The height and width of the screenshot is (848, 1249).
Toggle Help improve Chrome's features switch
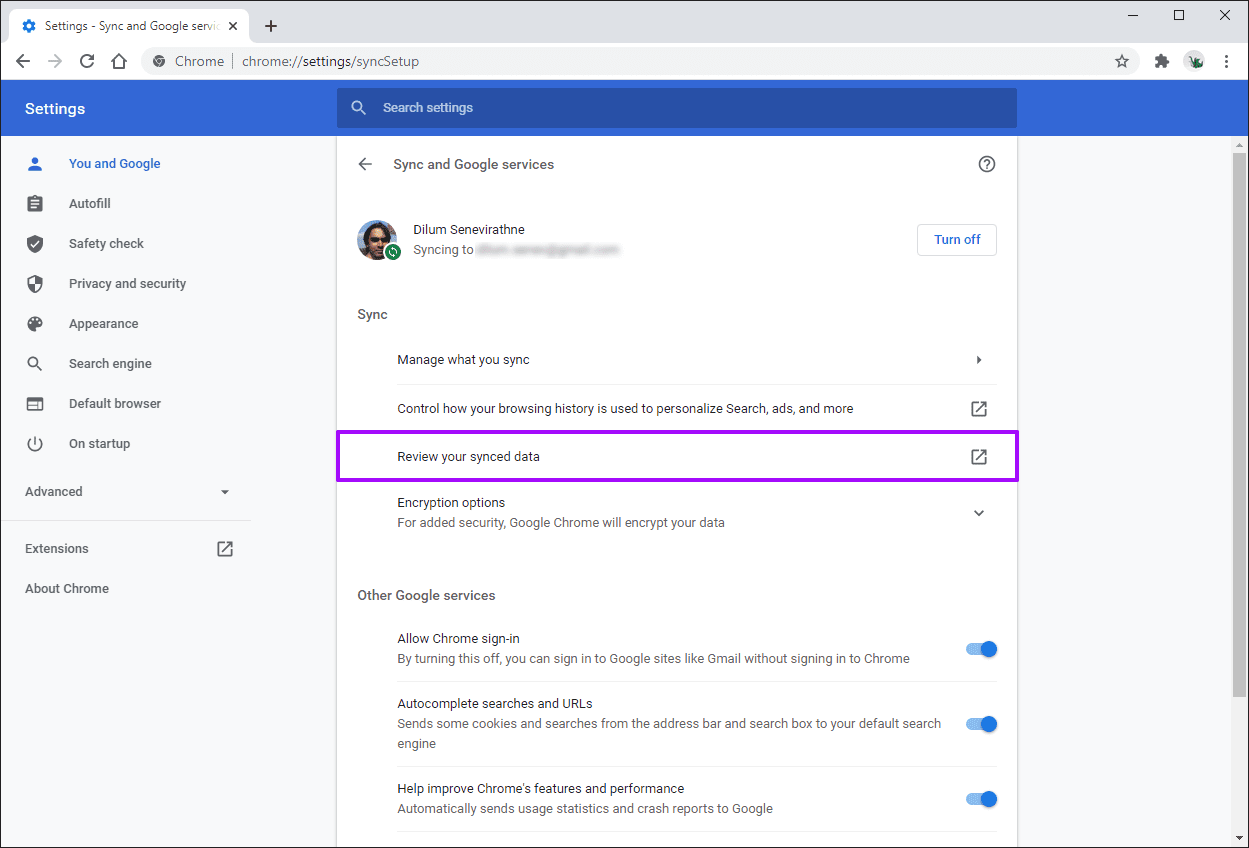coord(981,799)
